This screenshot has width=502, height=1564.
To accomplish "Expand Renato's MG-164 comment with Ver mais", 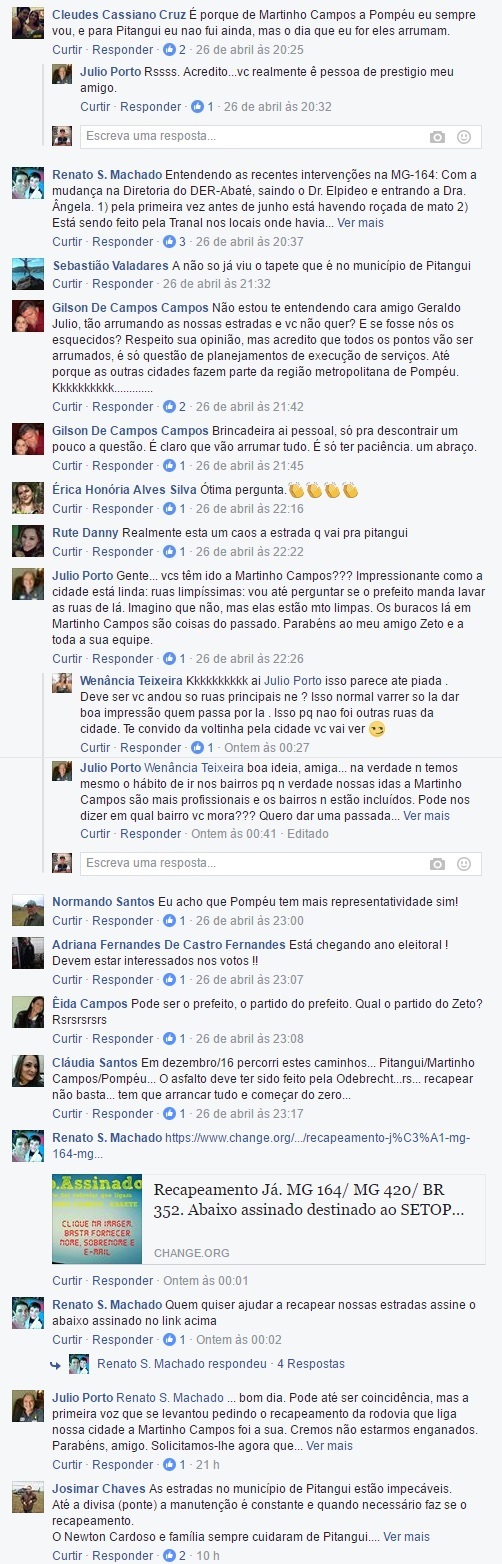I will tap(360, 223).
